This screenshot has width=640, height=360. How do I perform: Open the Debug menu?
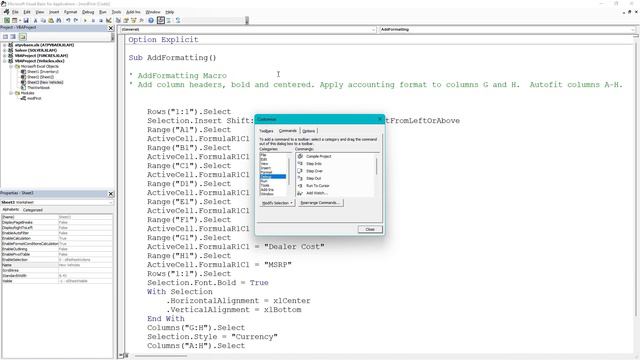click(88, 12)
